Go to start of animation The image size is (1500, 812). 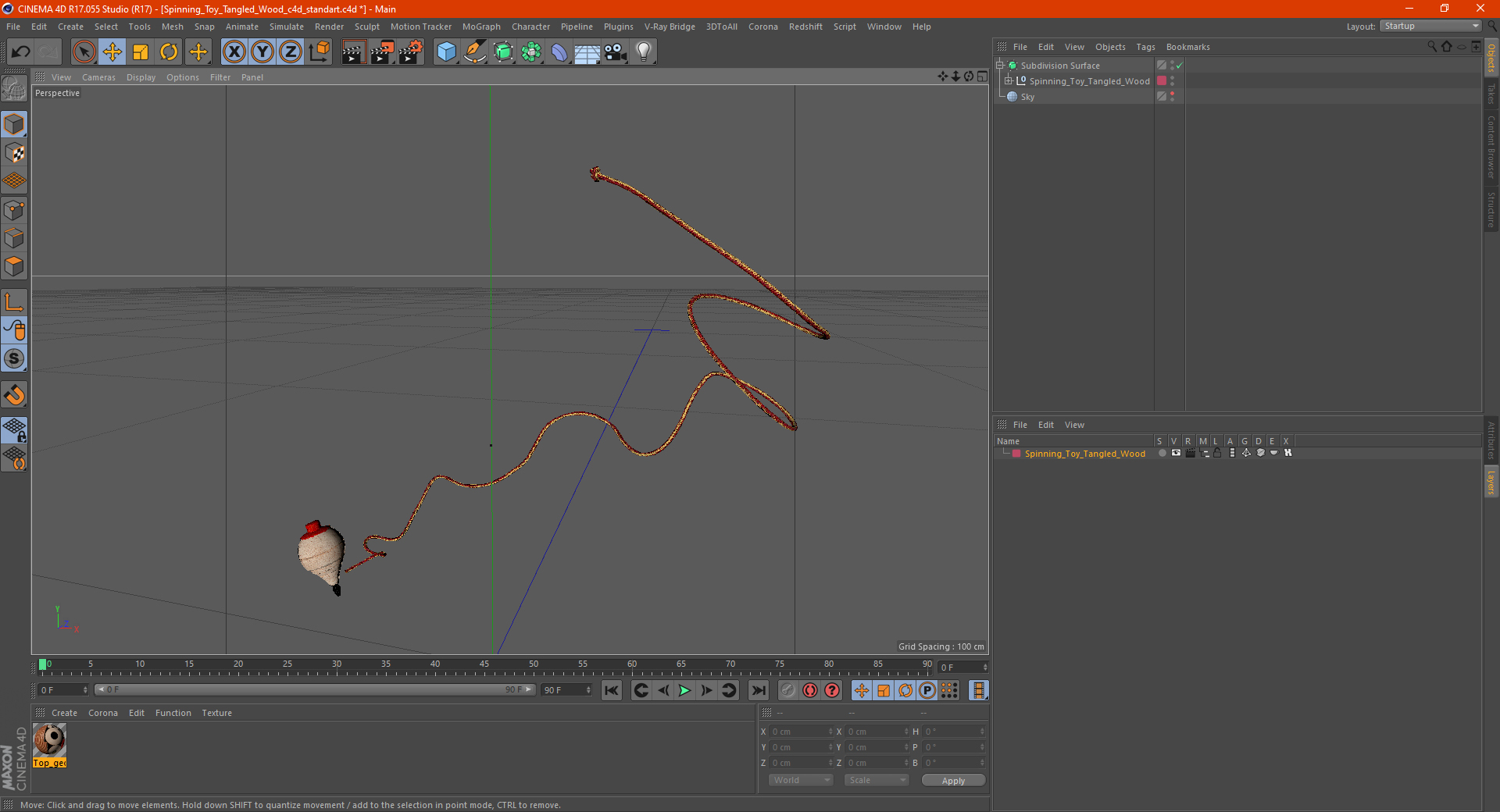(x=611, y=690)
